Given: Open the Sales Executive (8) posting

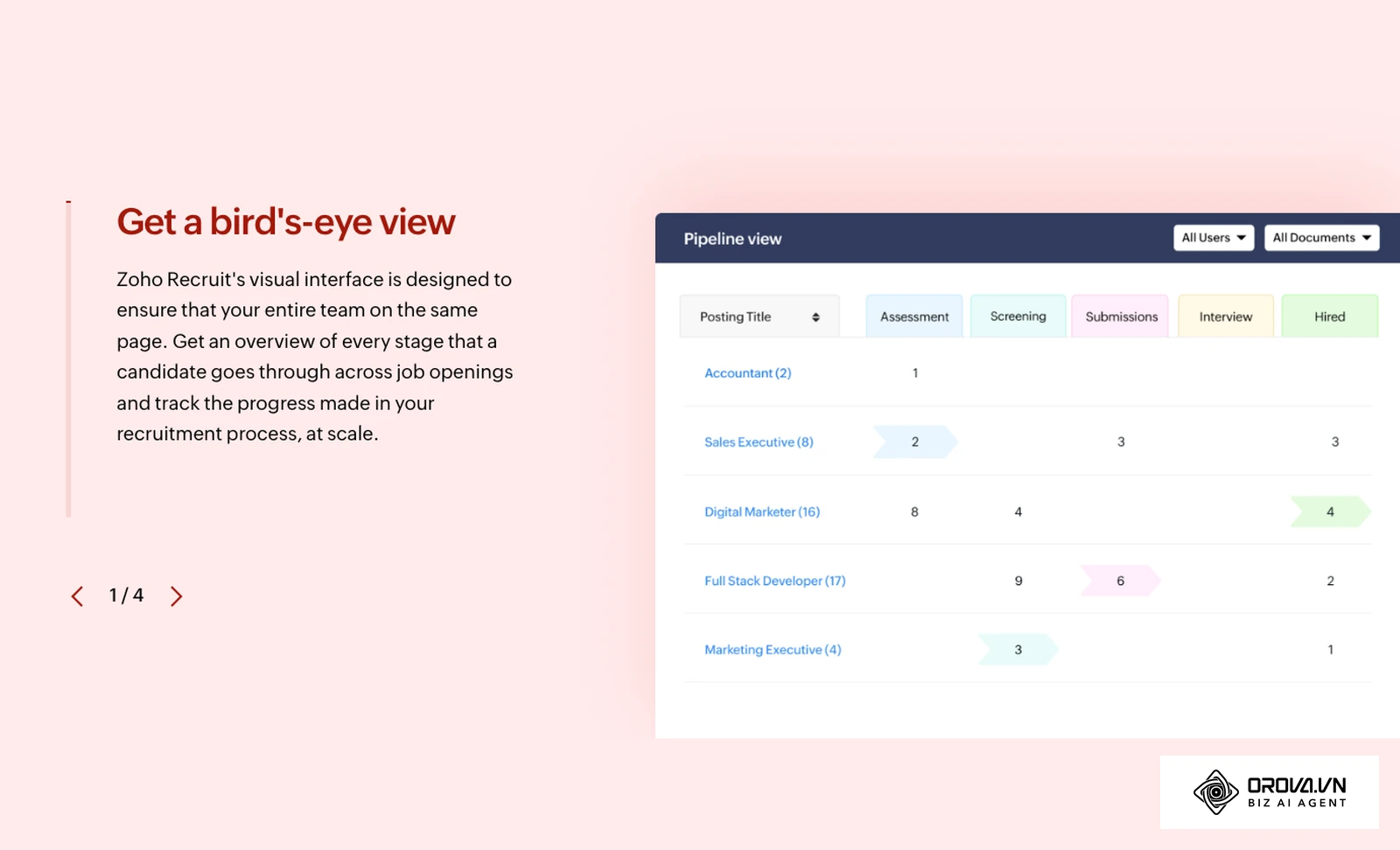Looking at the screenshot, I should (x=759, y=442).
